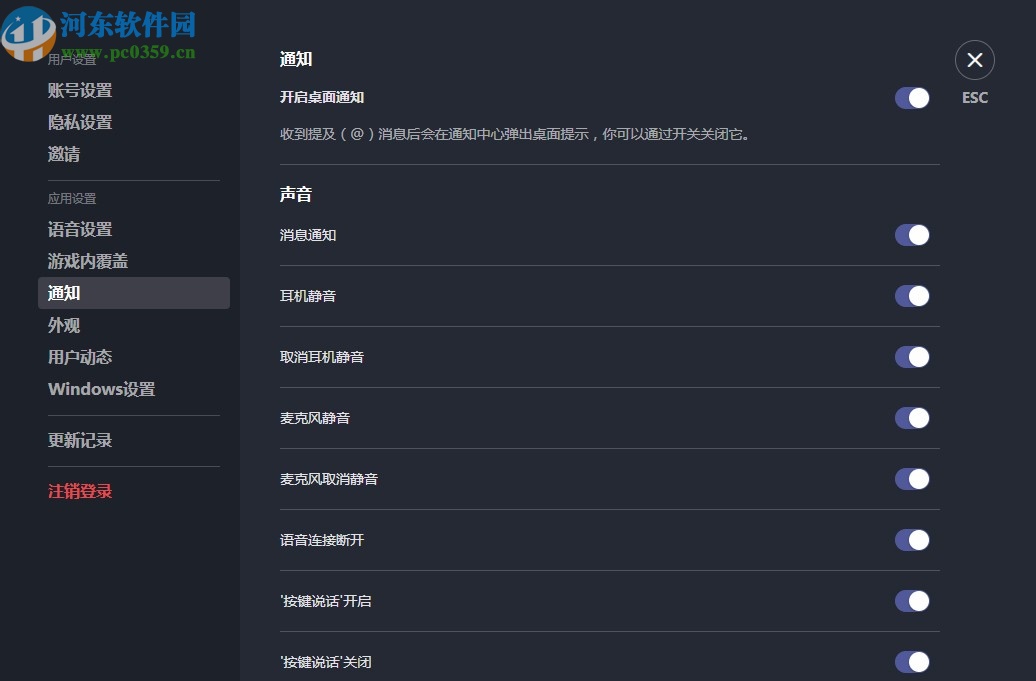Turn off 语音连接断开 sound alert
Viewport: 1036px width, 681px height.
point(911,540)
